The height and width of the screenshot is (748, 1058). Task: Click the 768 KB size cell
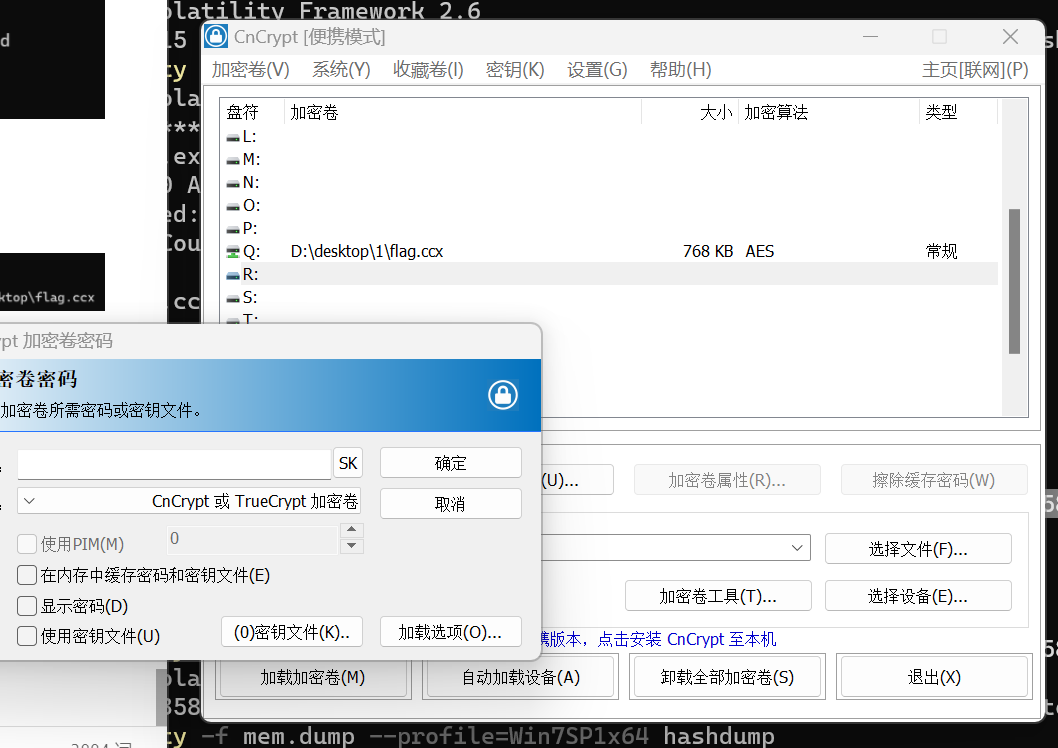pyautogui.click(x=708, y=252)
